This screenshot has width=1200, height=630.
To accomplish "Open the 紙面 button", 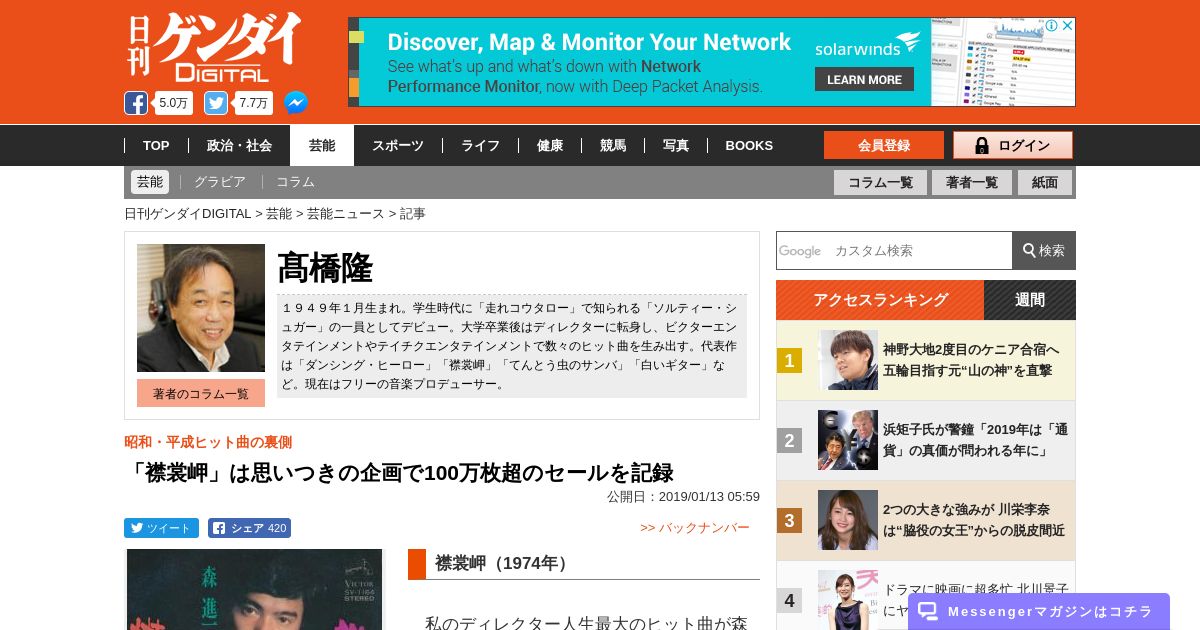I will click(x=1045, y=182).
